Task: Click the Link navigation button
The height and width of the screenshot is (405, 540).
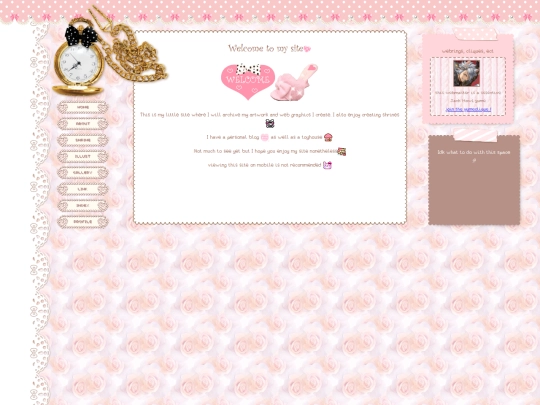Action: click(x=83, y=189)
